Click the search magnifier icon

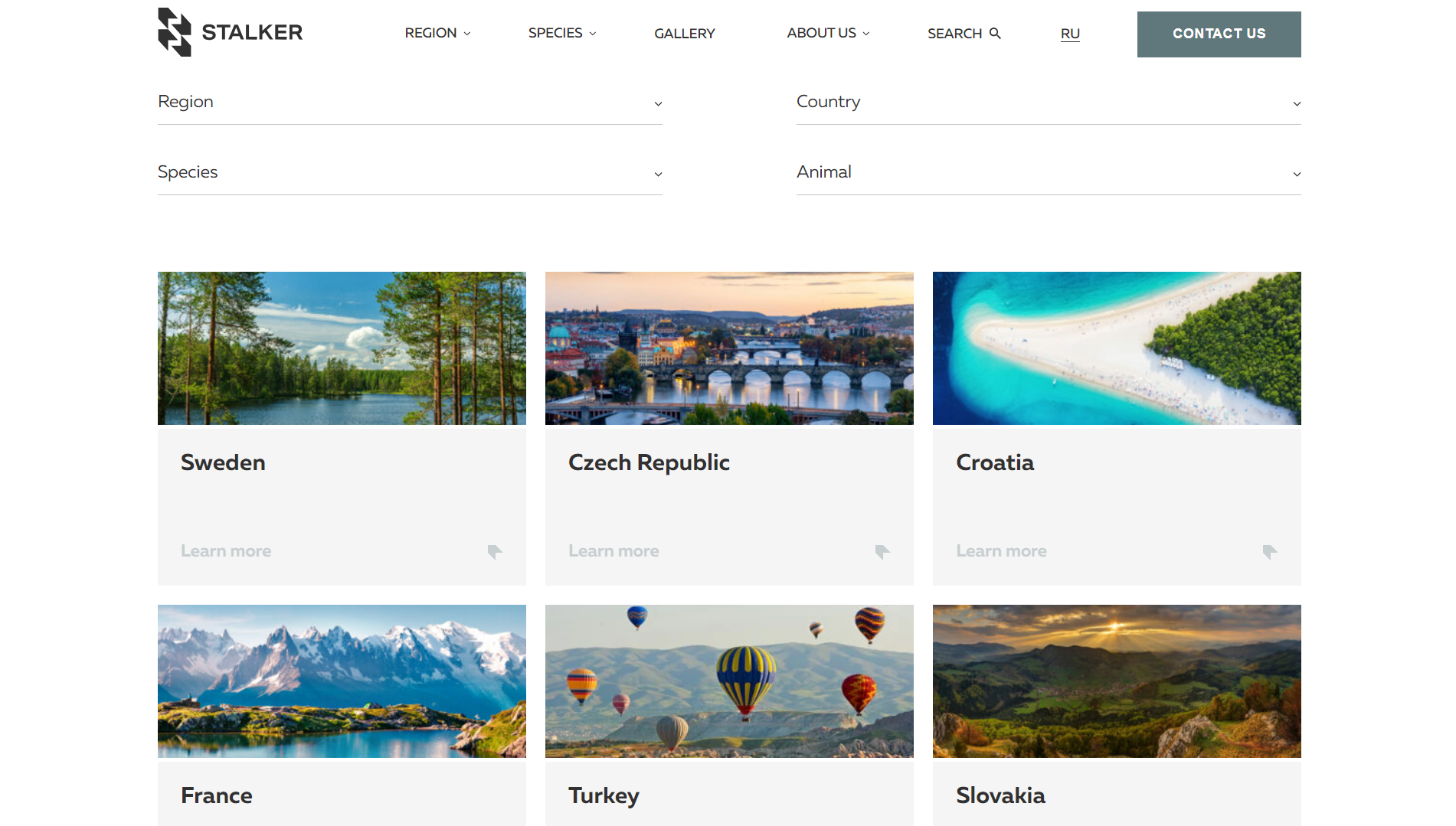tap(995, 33)
